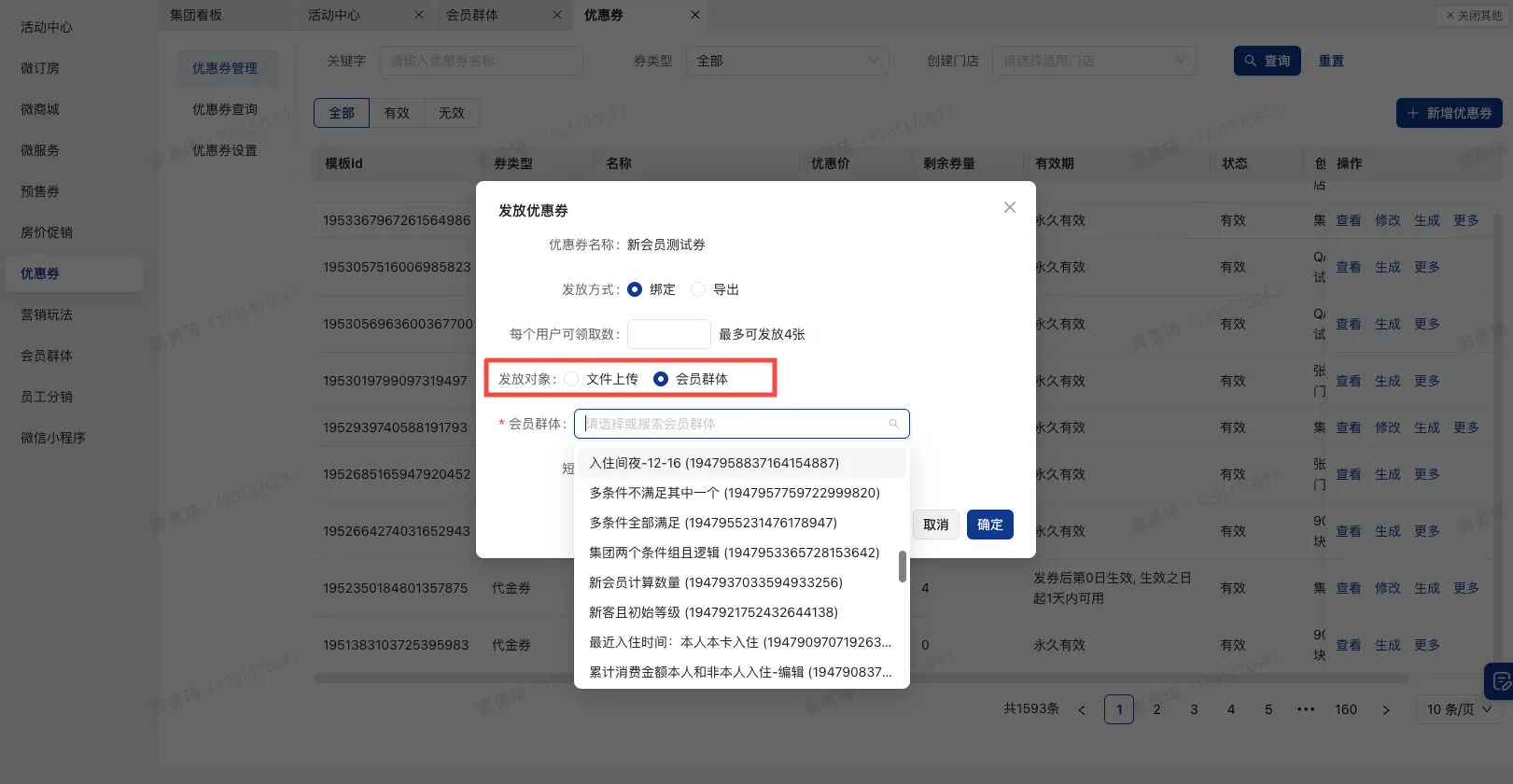The image size is (1513, 784).
Task: Filter list by 无效 status tab
Action: pyautogui.click(x=452, y=113)
